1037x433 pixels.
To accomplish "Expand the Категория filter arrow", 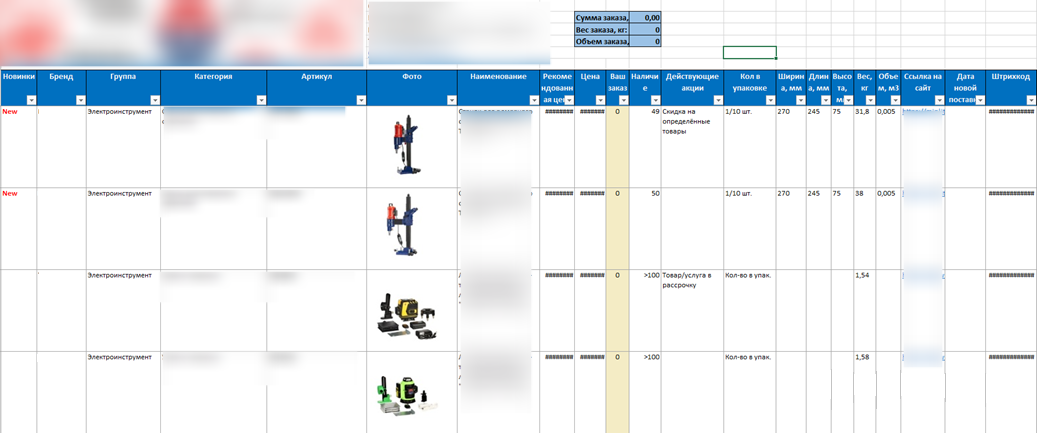I will 261,100.
